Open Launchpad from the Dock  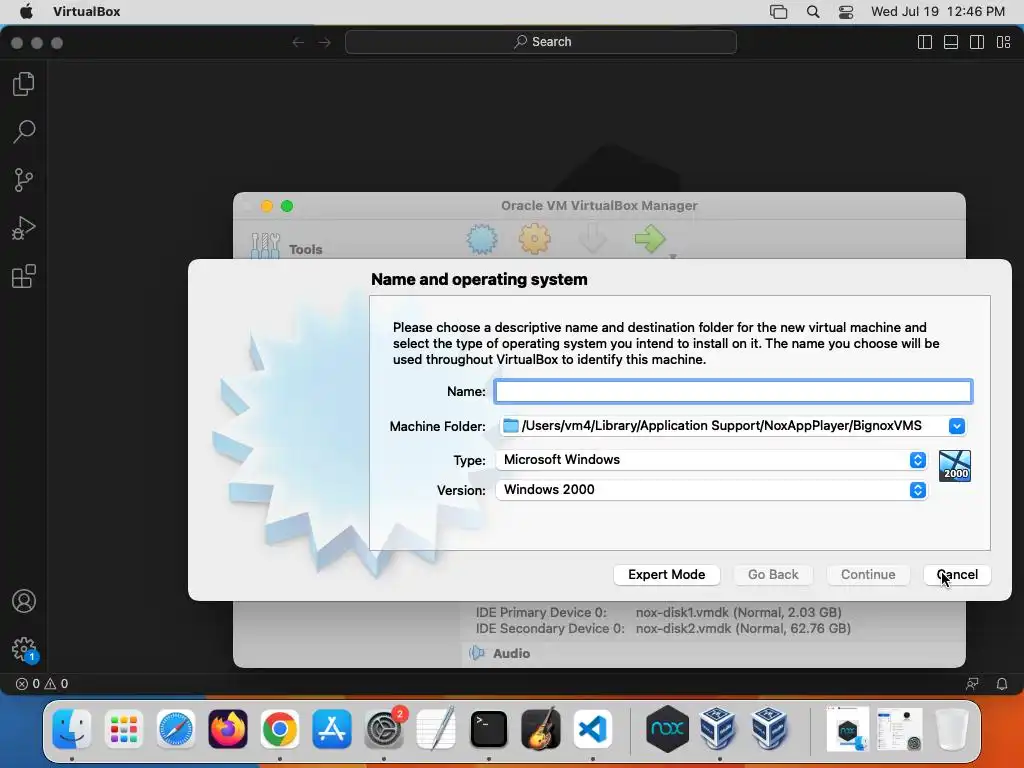pyautogui.click(x=123, y=729)
